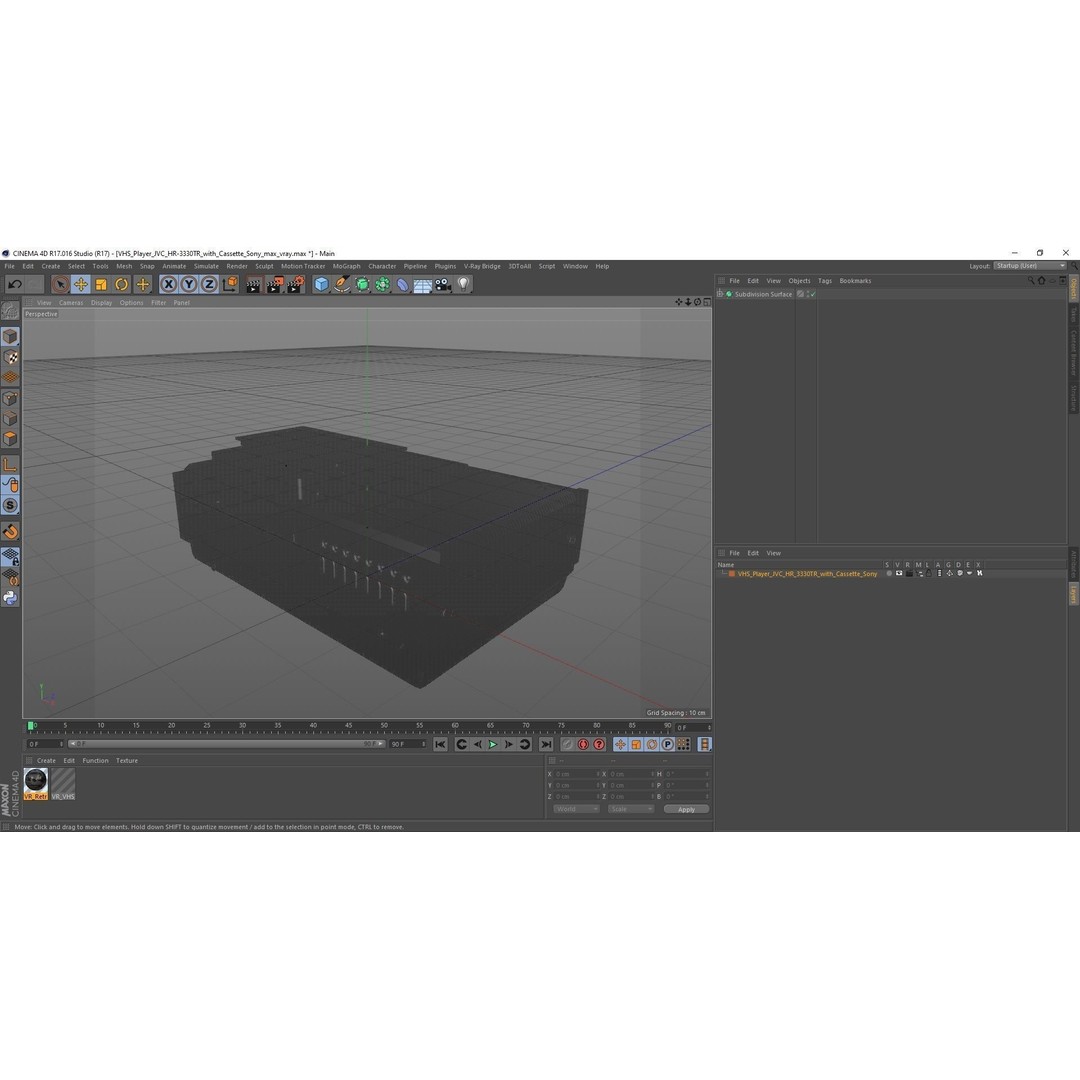Toggle View visibility for VHS_Player layer

tap(899, 574)
